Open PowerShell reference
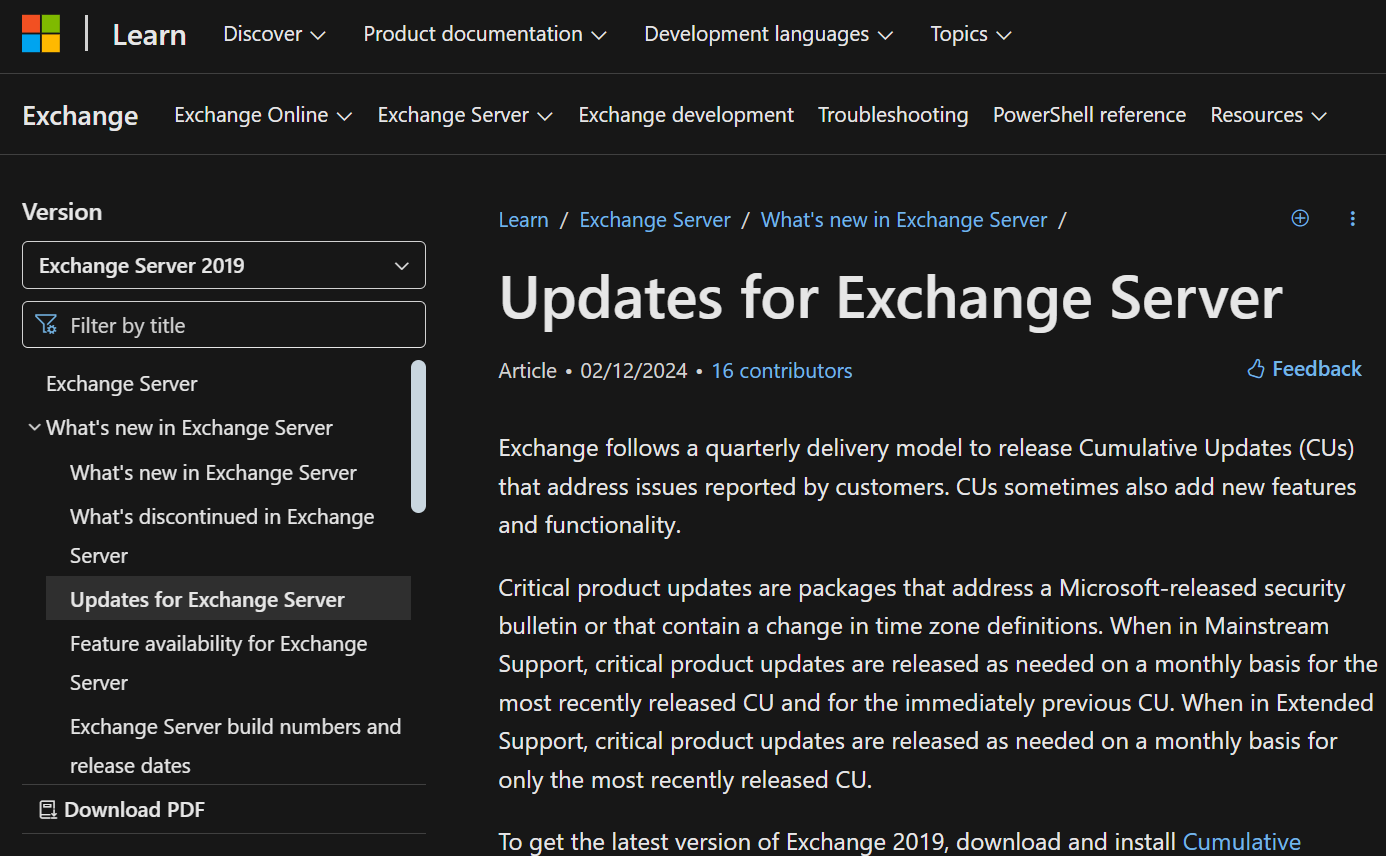This screenshot has width=1386, height=856. [1089, 115]
